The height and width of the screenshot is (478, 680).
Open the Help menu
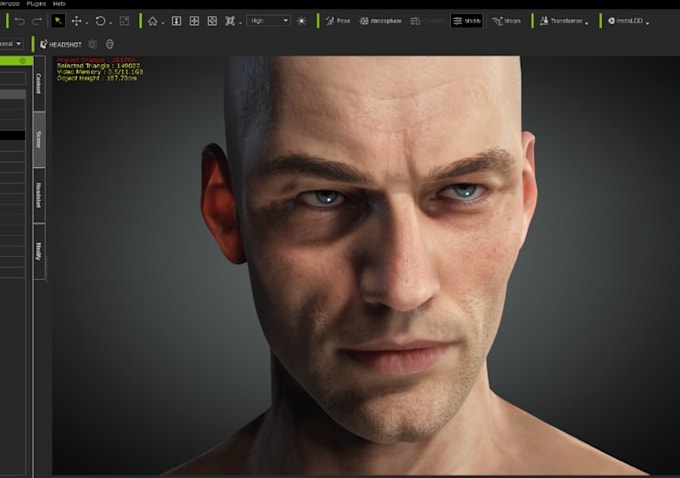pyautogui.click(x=59, y=3)
